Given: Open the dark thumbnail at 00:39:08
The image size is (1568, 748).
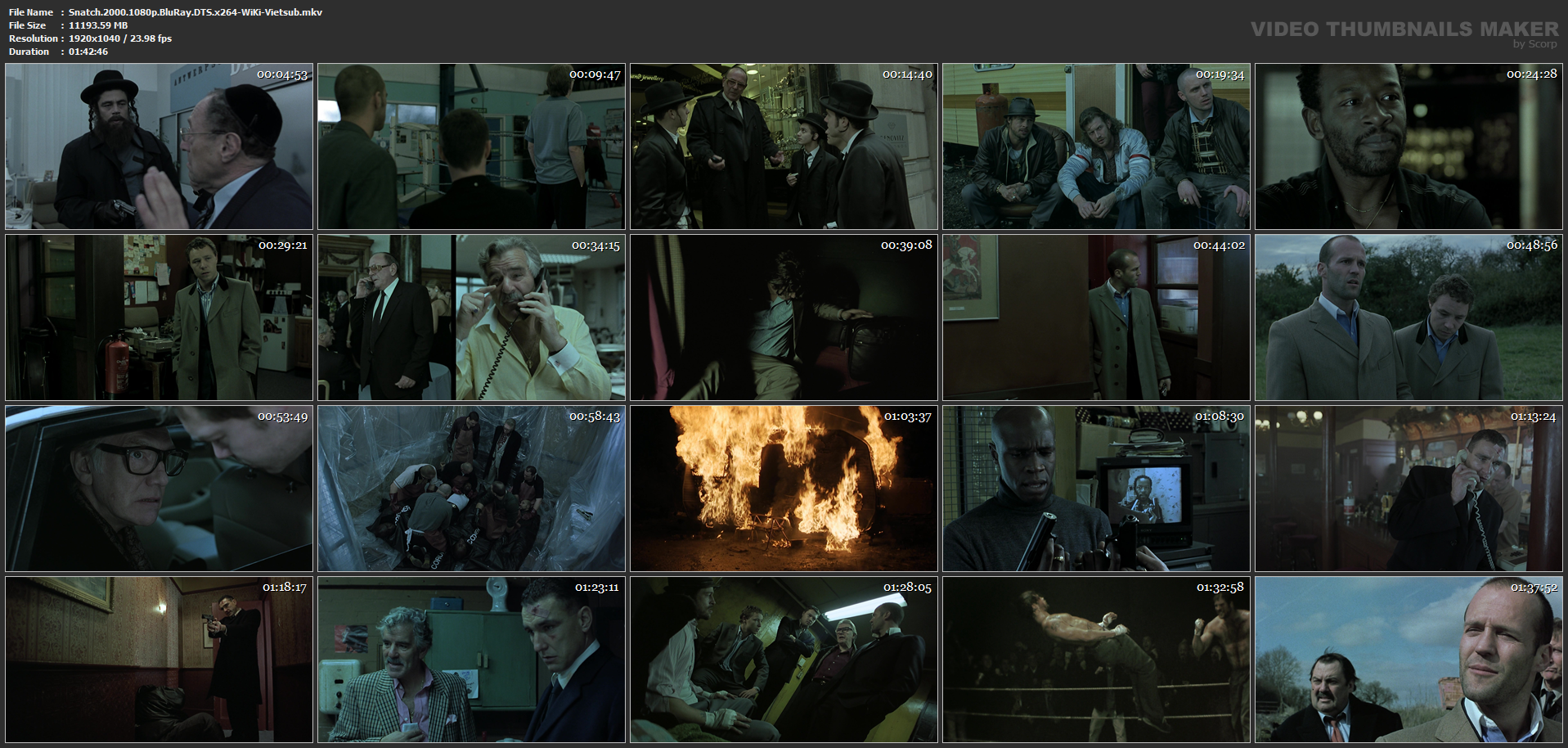Looking at the screenshot, I should (x=784, y=318).
